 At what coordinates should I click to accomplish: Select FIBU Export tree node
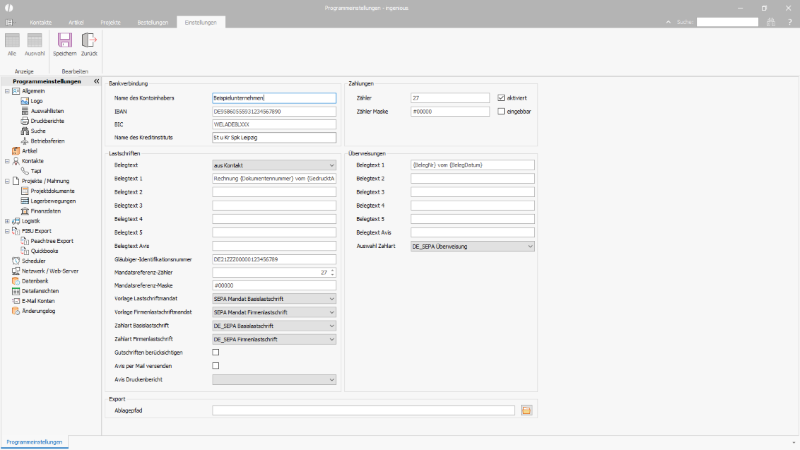[x=36, y=231]
